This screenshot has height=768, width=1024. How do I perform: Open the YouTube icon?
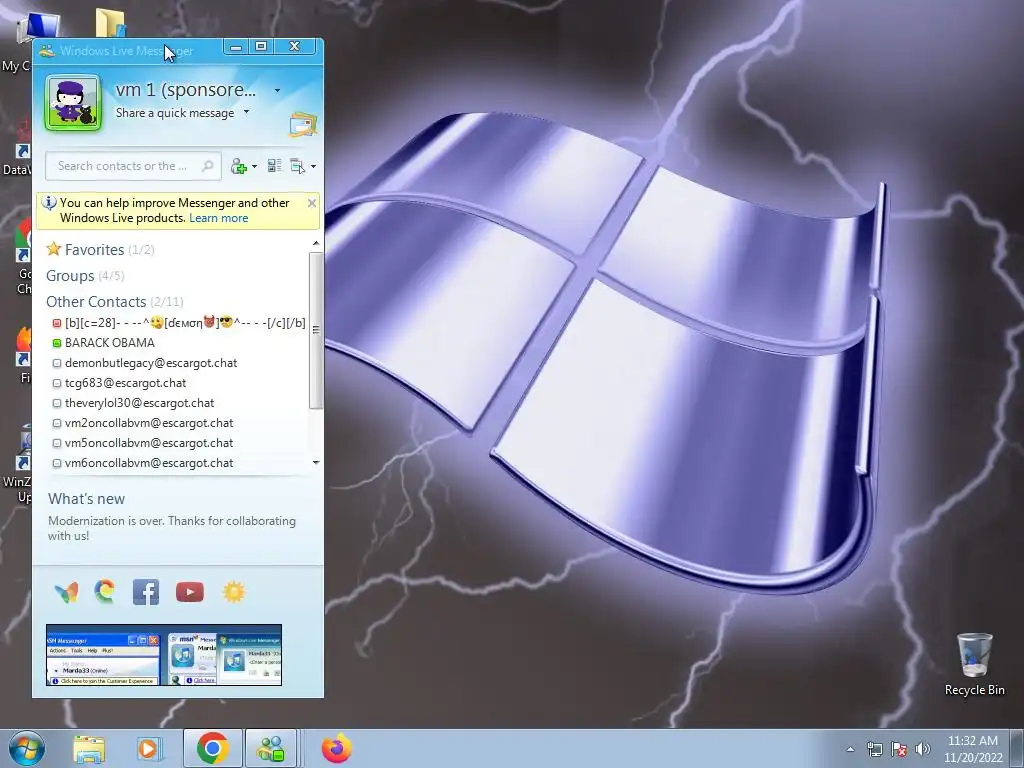click(x=189, y=592)
